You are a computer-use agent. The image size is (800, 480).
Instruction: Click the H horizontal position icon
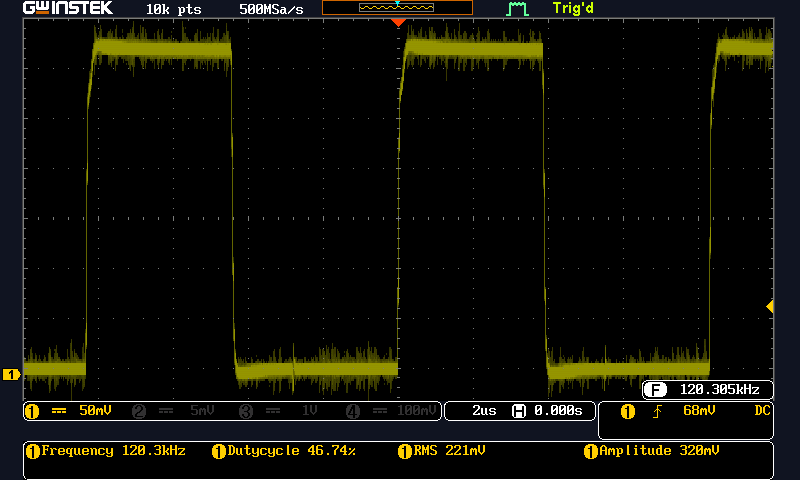point(519,411)
